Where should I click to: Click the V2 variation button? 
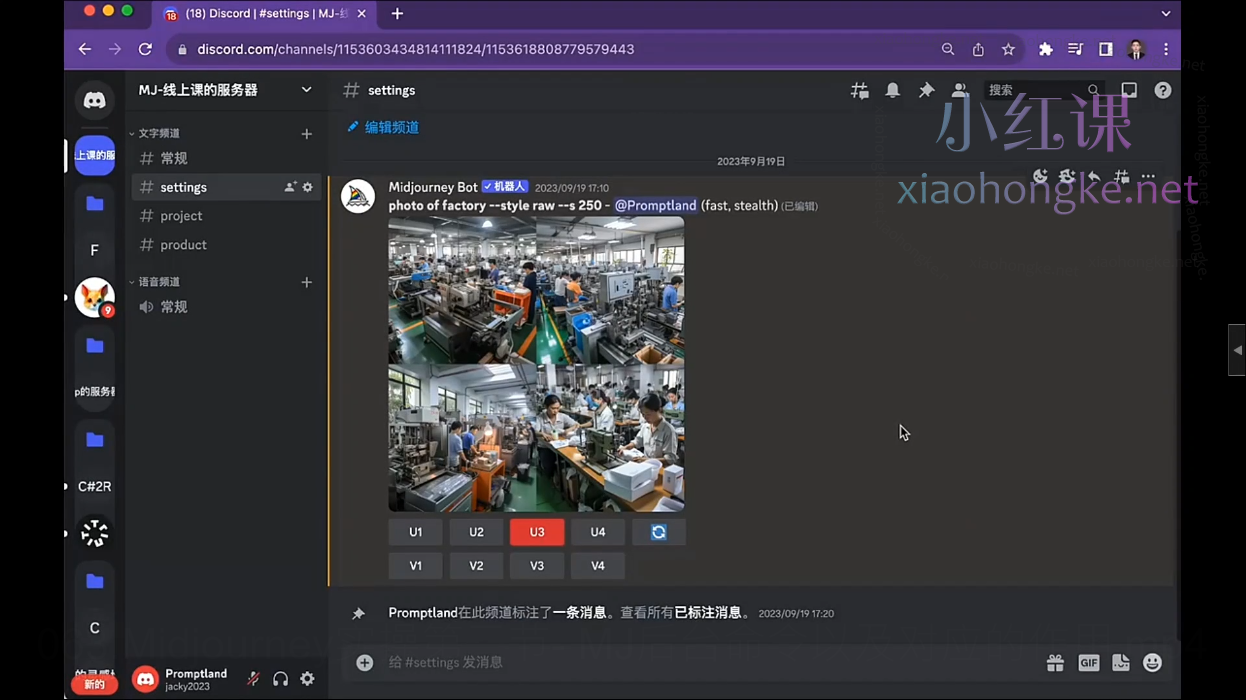pyautogui.click(x=476, y=566)
